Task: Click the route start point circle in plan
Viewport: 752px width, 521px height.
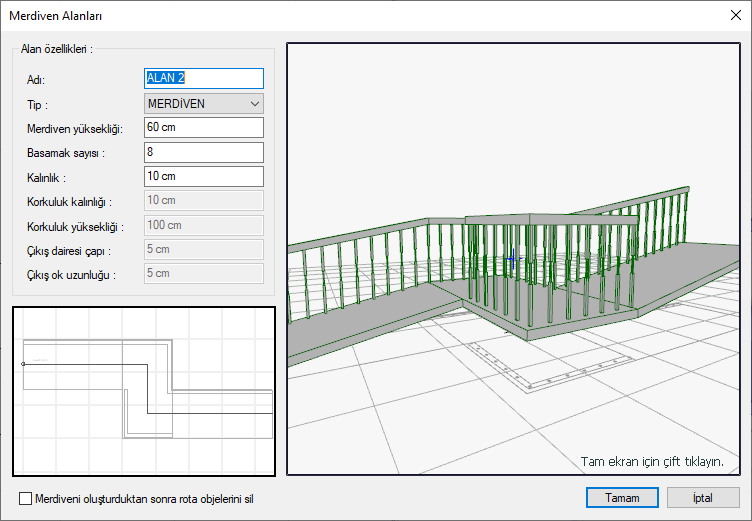Action: [23, 364]
